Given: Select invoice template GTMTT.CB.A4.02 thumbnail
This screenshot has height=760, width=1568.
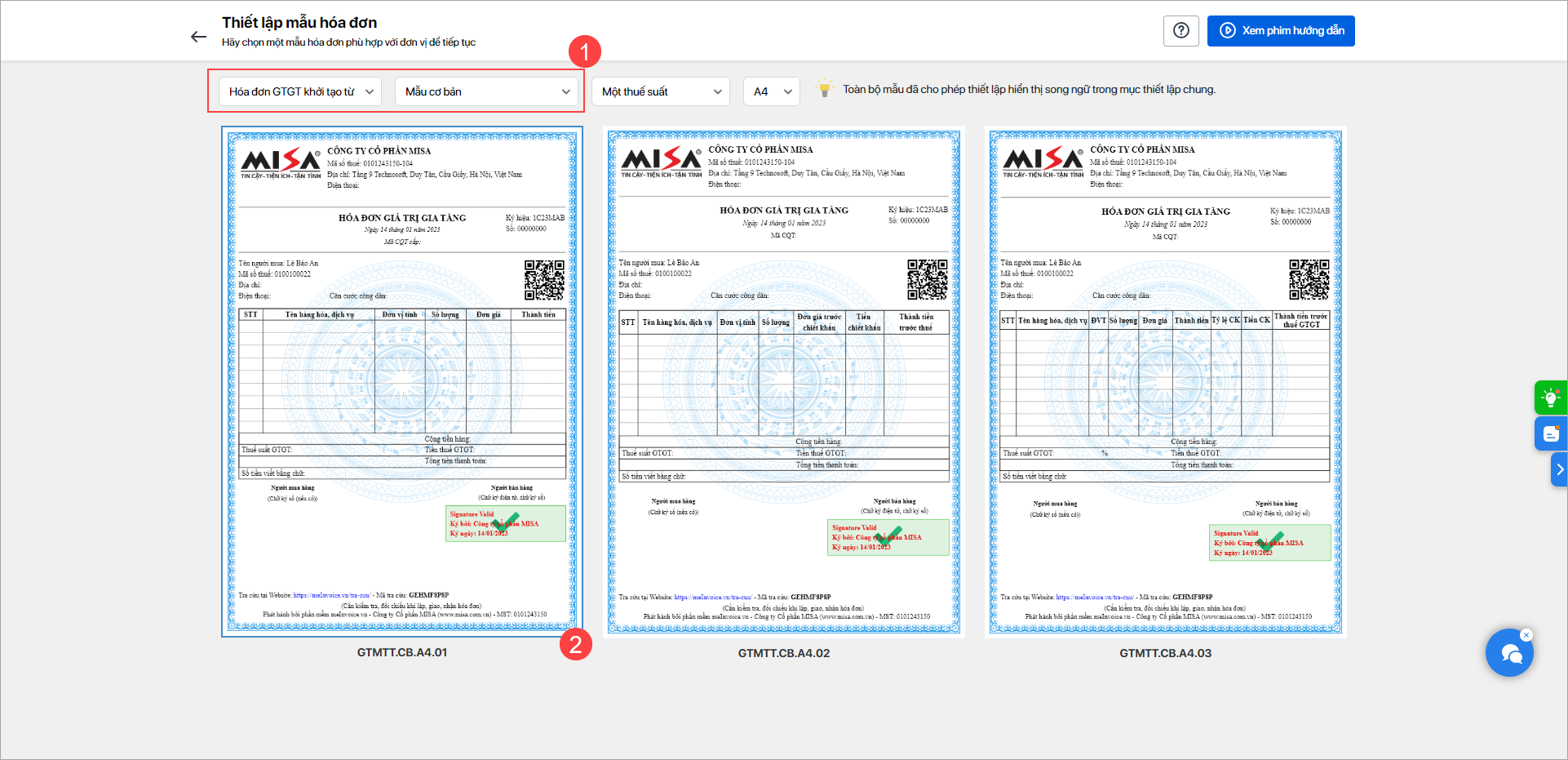Looking at the screenshot, I should [784, 381].
